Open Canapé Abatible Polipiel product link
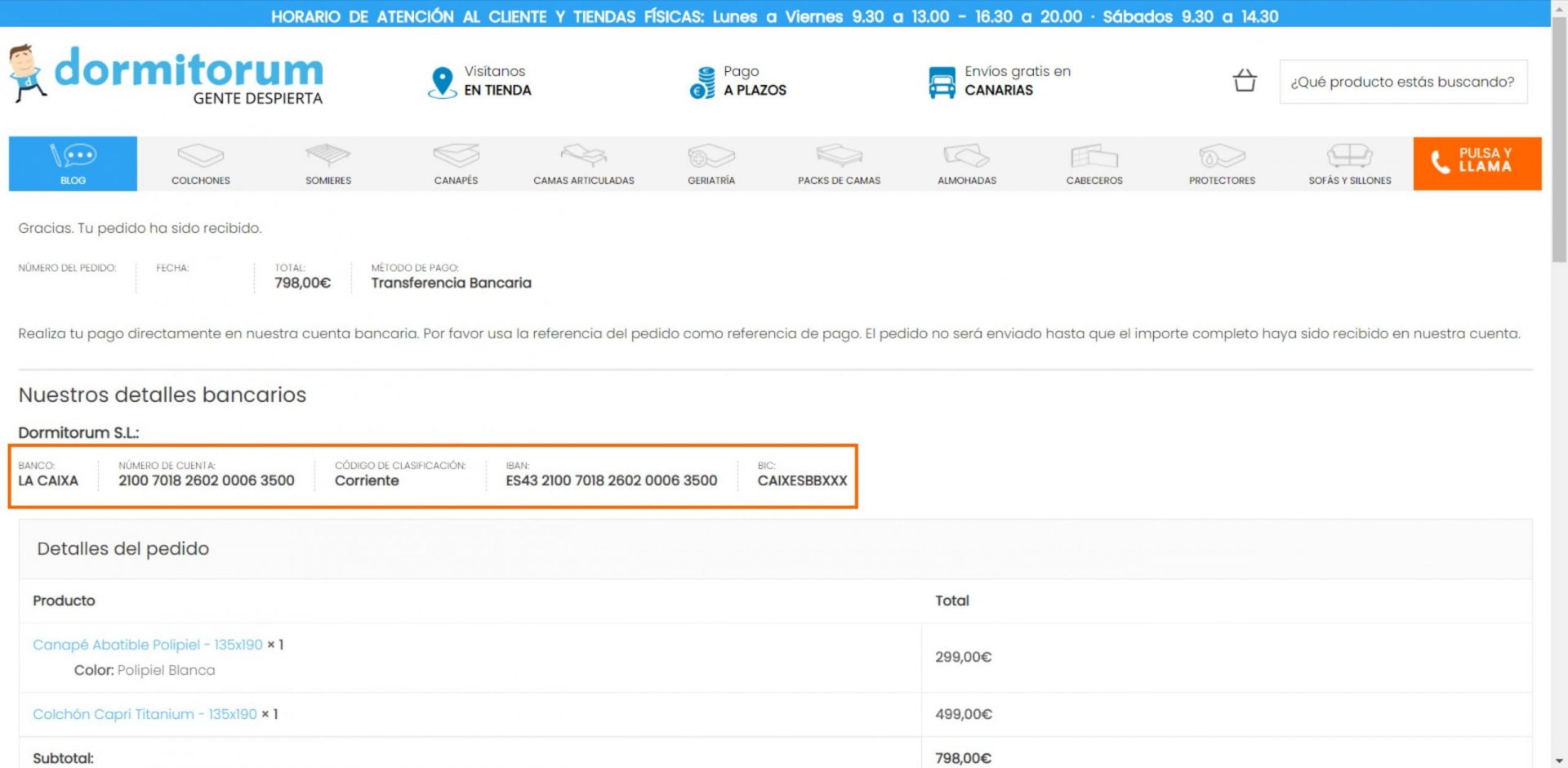The image size is (1568, 768). [148, 645]
